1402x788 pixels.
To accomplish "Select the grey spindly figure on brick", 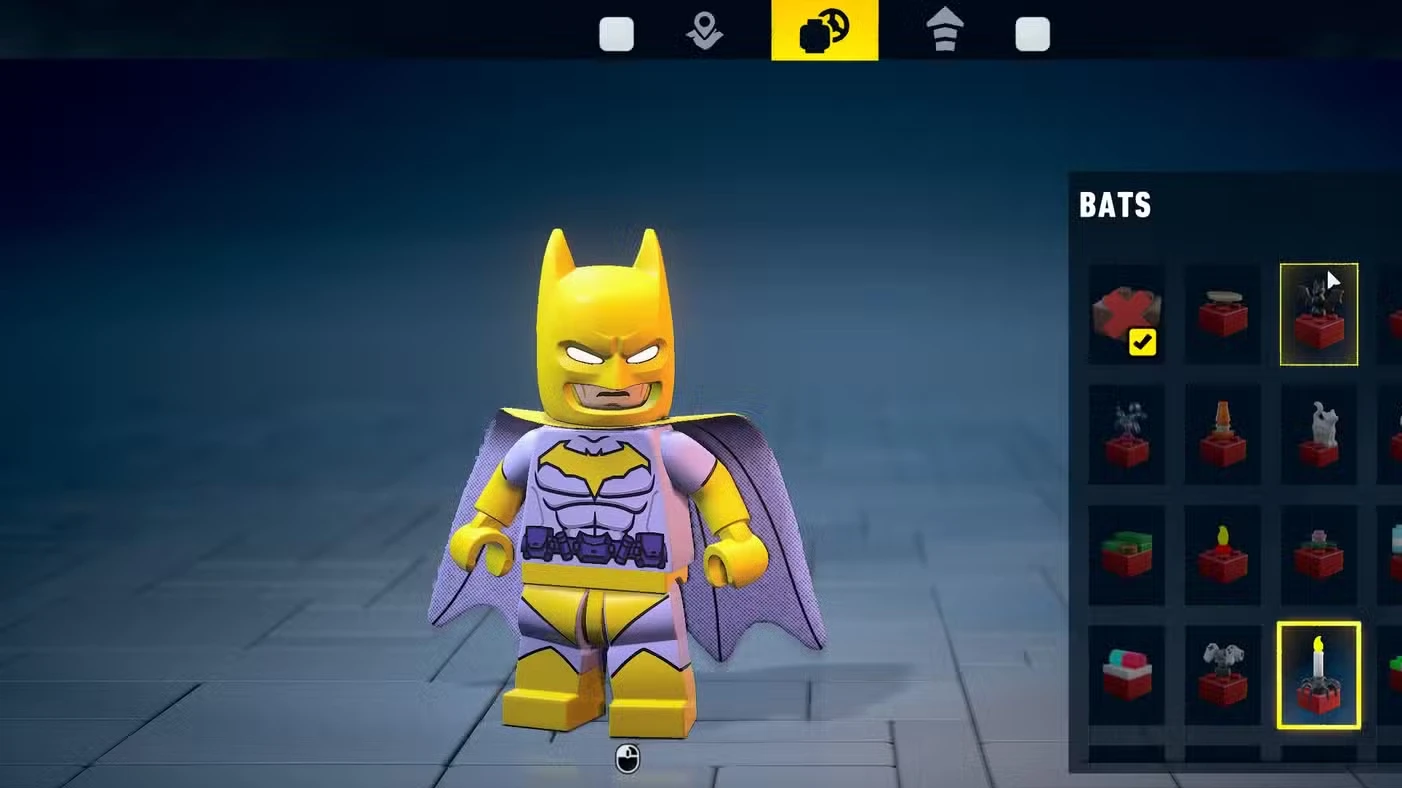I will click(1127, 435).
